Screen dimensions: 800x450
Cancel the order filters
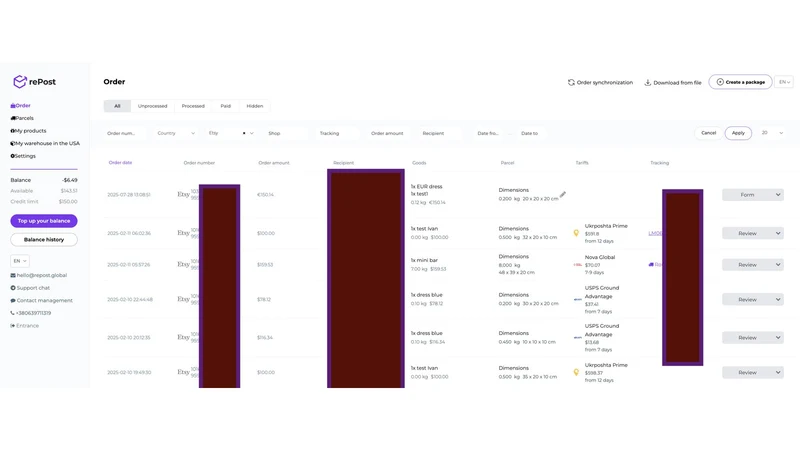point(709,133)
